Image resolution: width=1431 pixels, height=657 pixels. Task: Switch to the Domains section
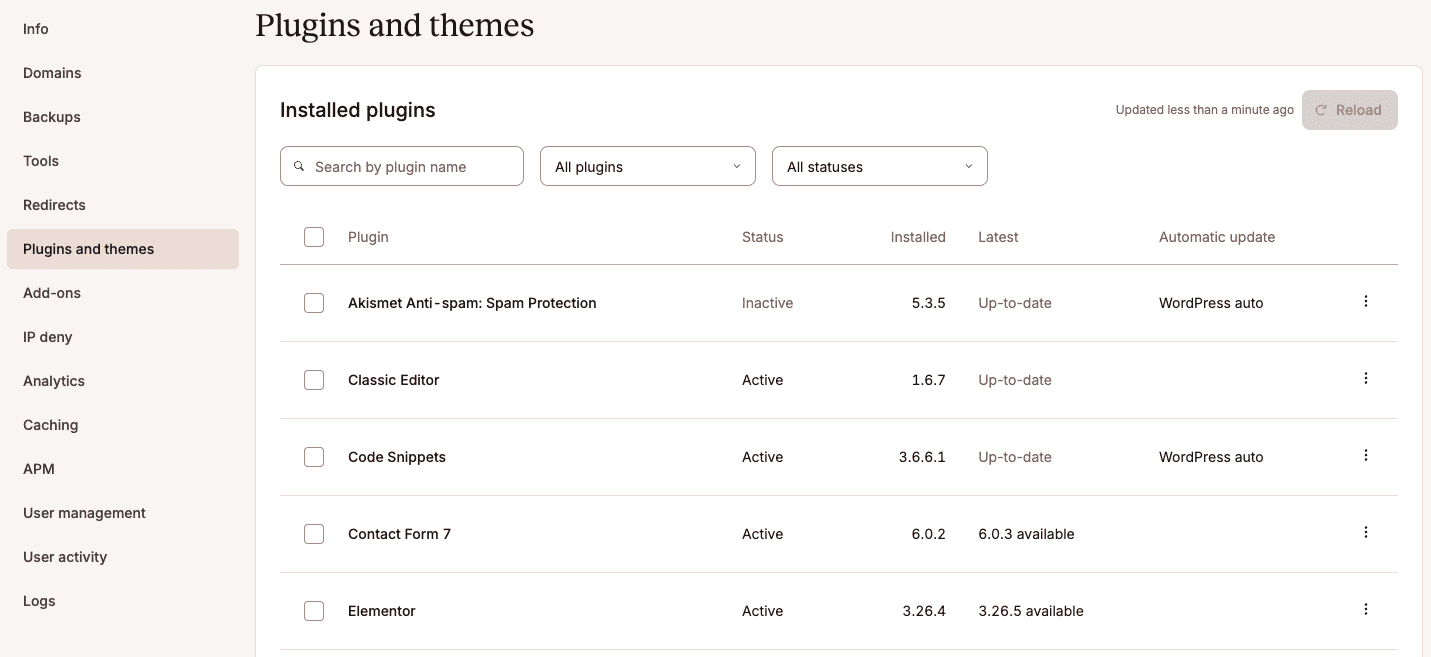[52, 73]
